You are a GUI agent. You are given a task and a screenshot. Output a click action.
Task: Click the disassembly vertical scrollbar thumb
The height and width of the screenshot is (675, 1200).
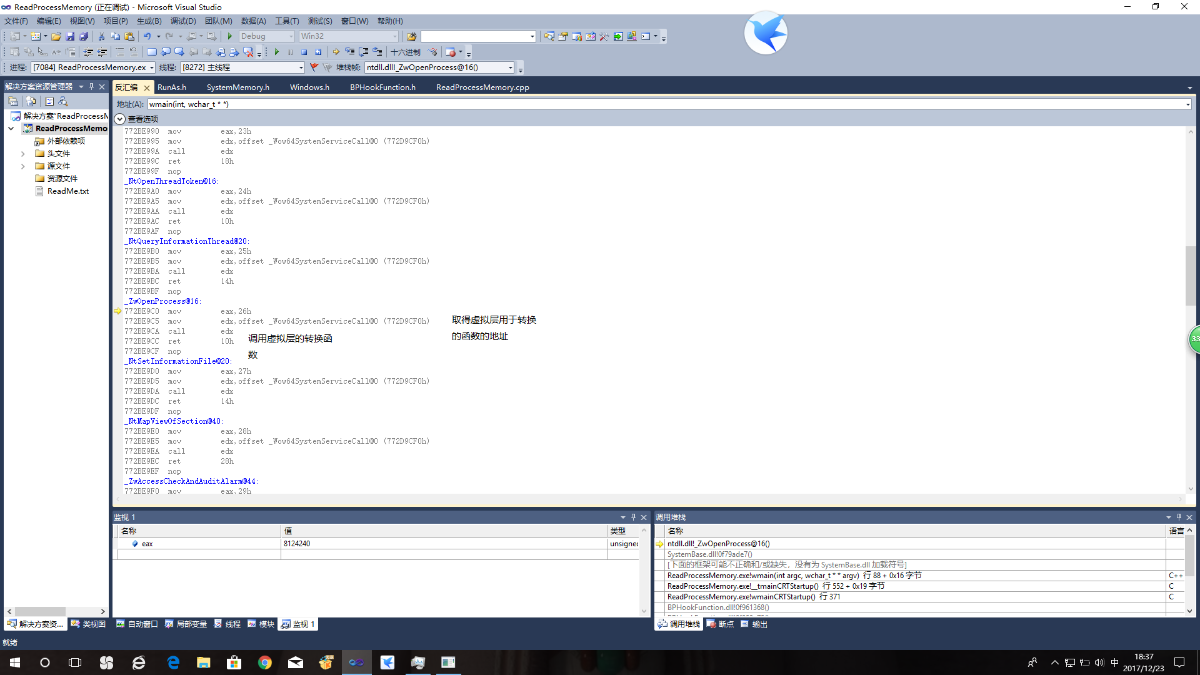1190,276
